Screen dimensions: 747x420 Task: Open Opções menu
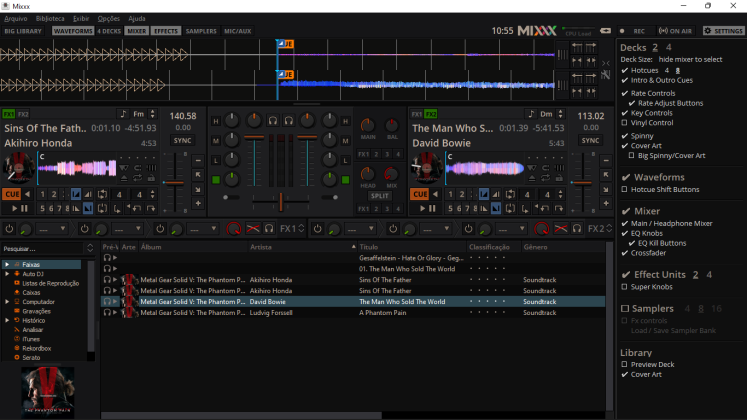click(x=109, y=19)
